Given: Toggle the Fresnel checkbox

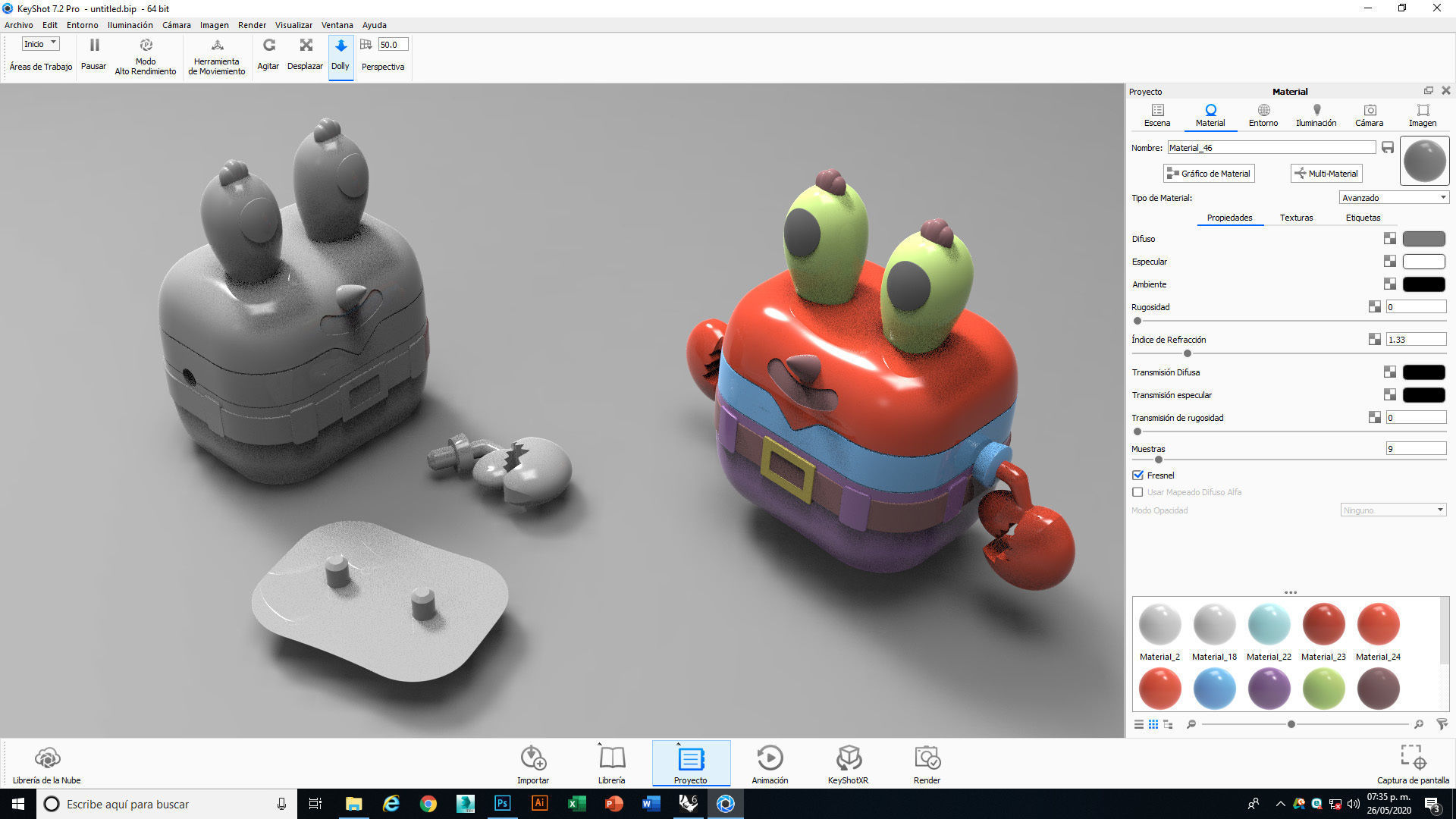Looking at the screenshot, I should pyautogui.click(x=1137, y=475).
